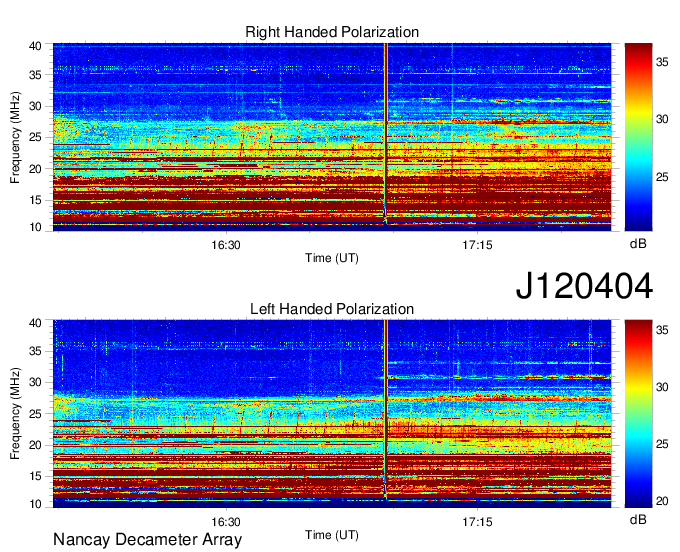
Task: Click the 25 MHz tick on Left Handed plot
Action: coord(35,414)
